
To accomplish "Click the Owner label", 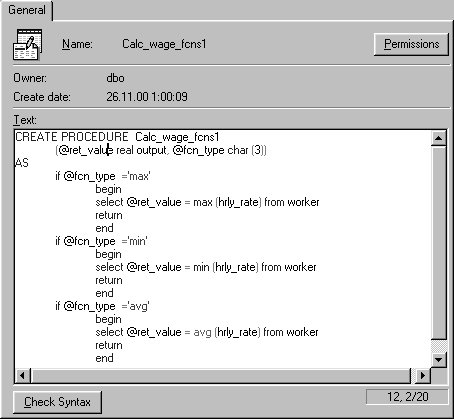I will click(x=30, y=78).
